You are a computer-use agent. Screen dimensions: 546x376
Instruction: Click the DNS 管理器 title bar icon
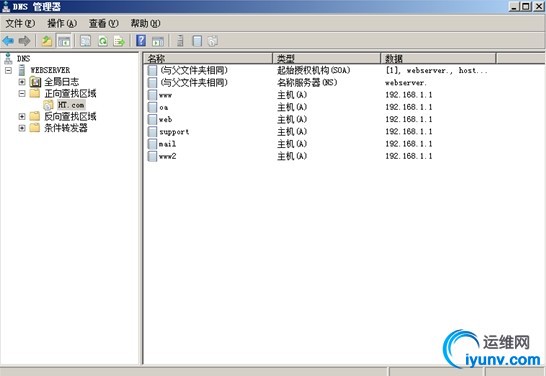6,7
